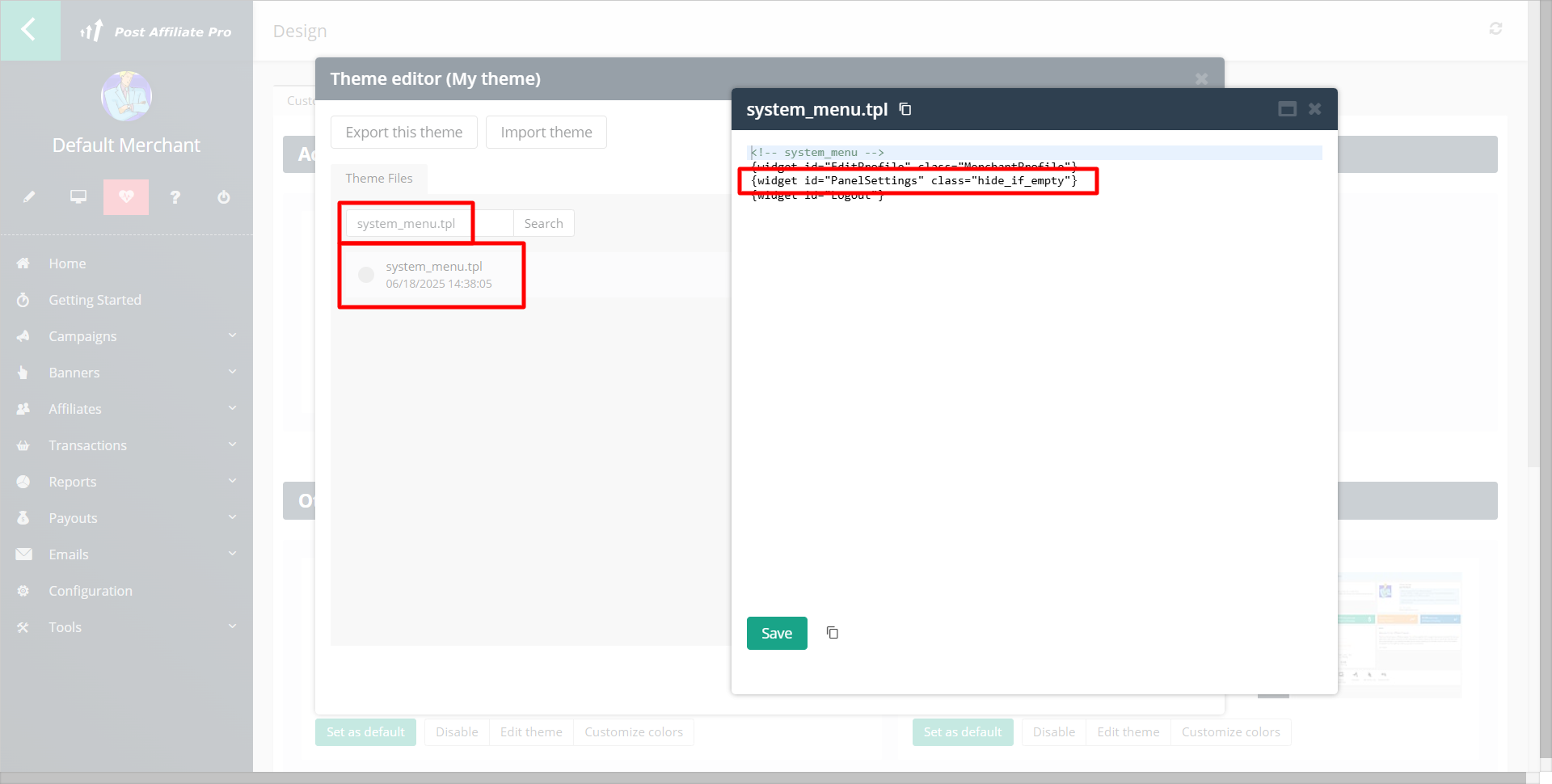Close the Theme editor dialog

tap(1202, 79)
